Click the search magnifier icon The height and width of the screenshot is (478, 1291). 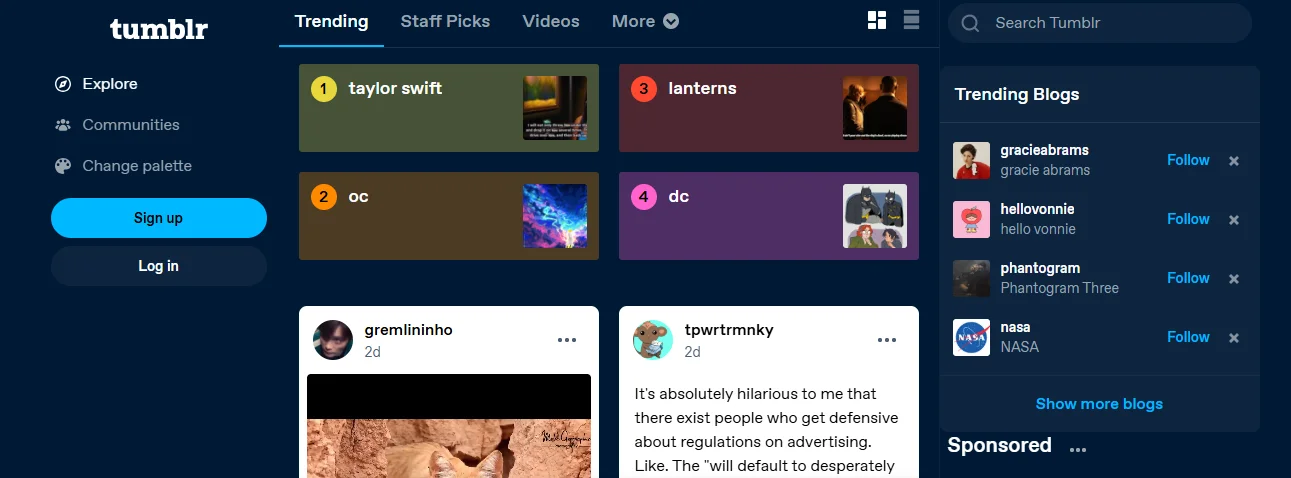click(x=969, y=23)
